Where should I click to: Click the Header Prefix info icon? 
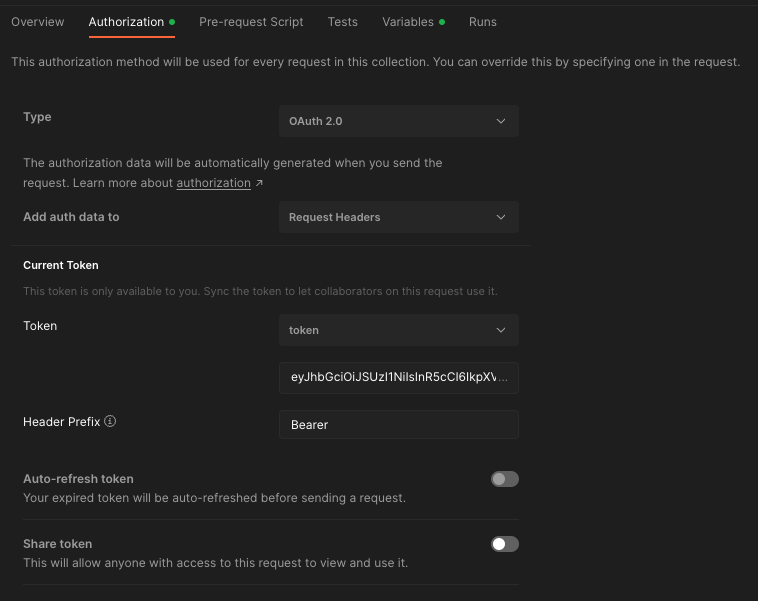point(110,421)
